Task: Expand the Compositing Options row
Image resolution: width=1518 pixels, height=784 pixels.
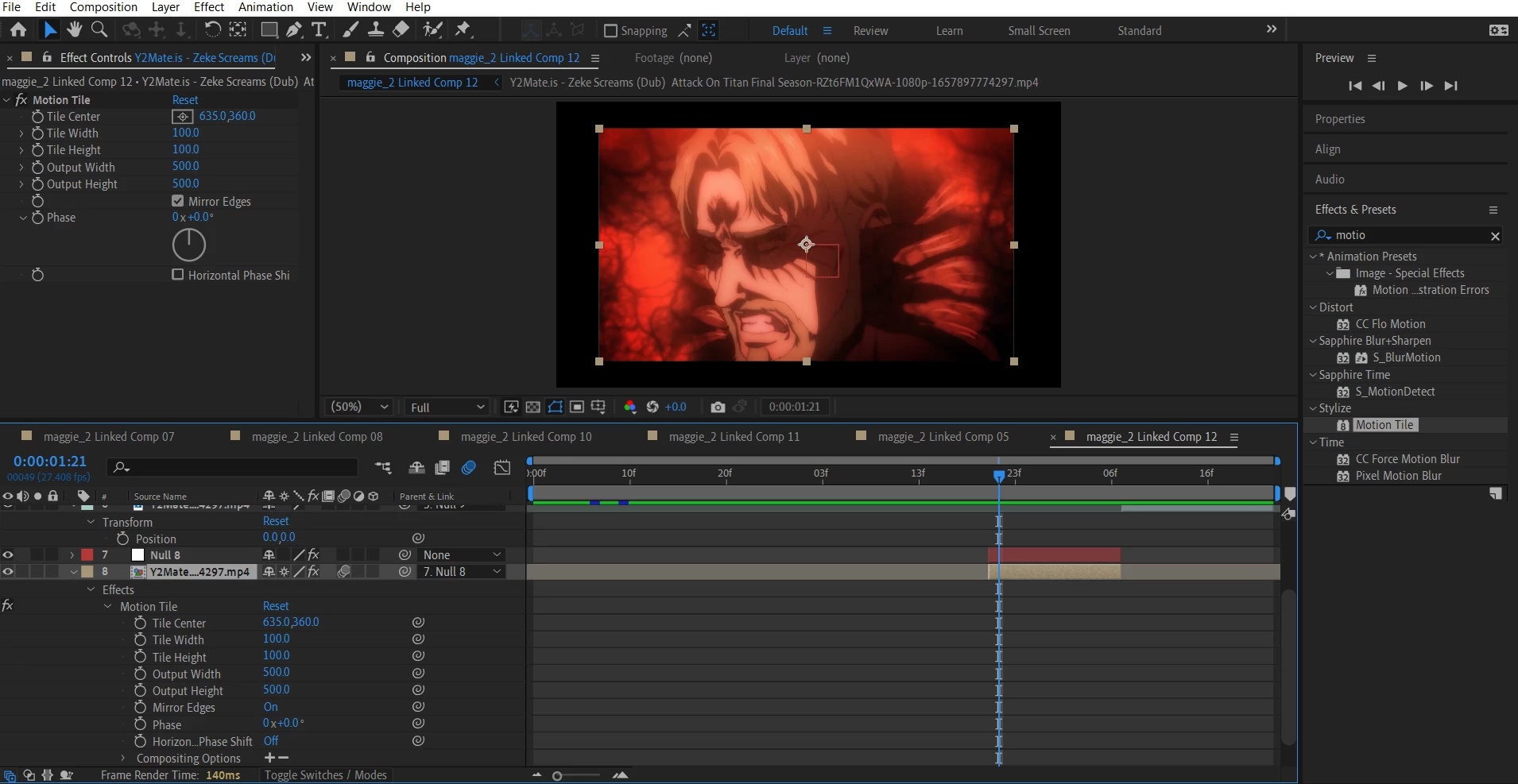Action: coord(122,759)
